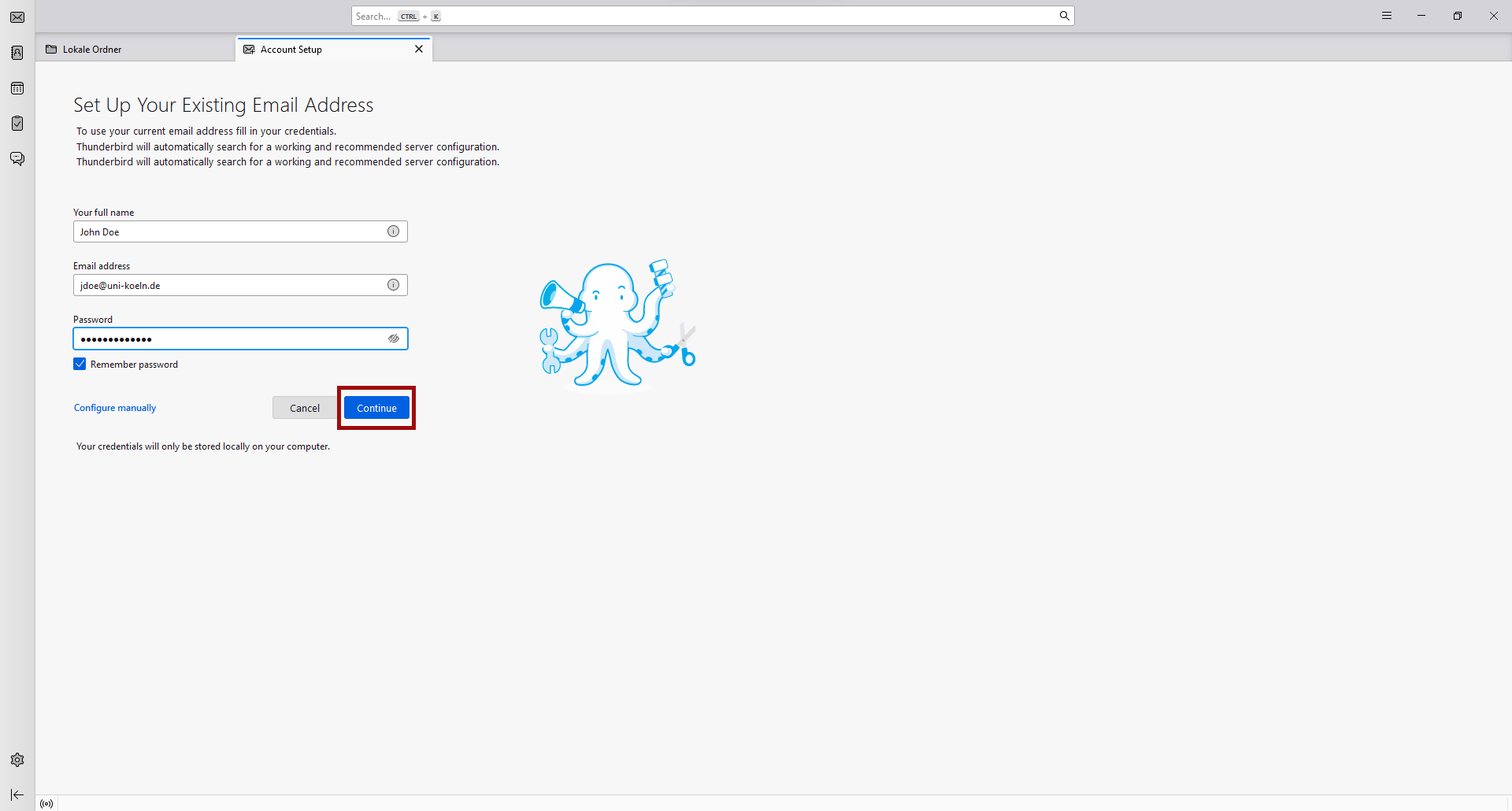This screenshot has height=811, width=1512.
Task: Collapse the spaces toolbar
Action: point(17,794)
